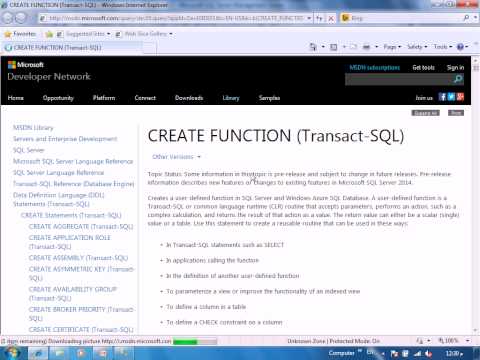Screen dimensions: 480x360
Task: Click the Refresh icon beside address bar
Action: point(319,18)
